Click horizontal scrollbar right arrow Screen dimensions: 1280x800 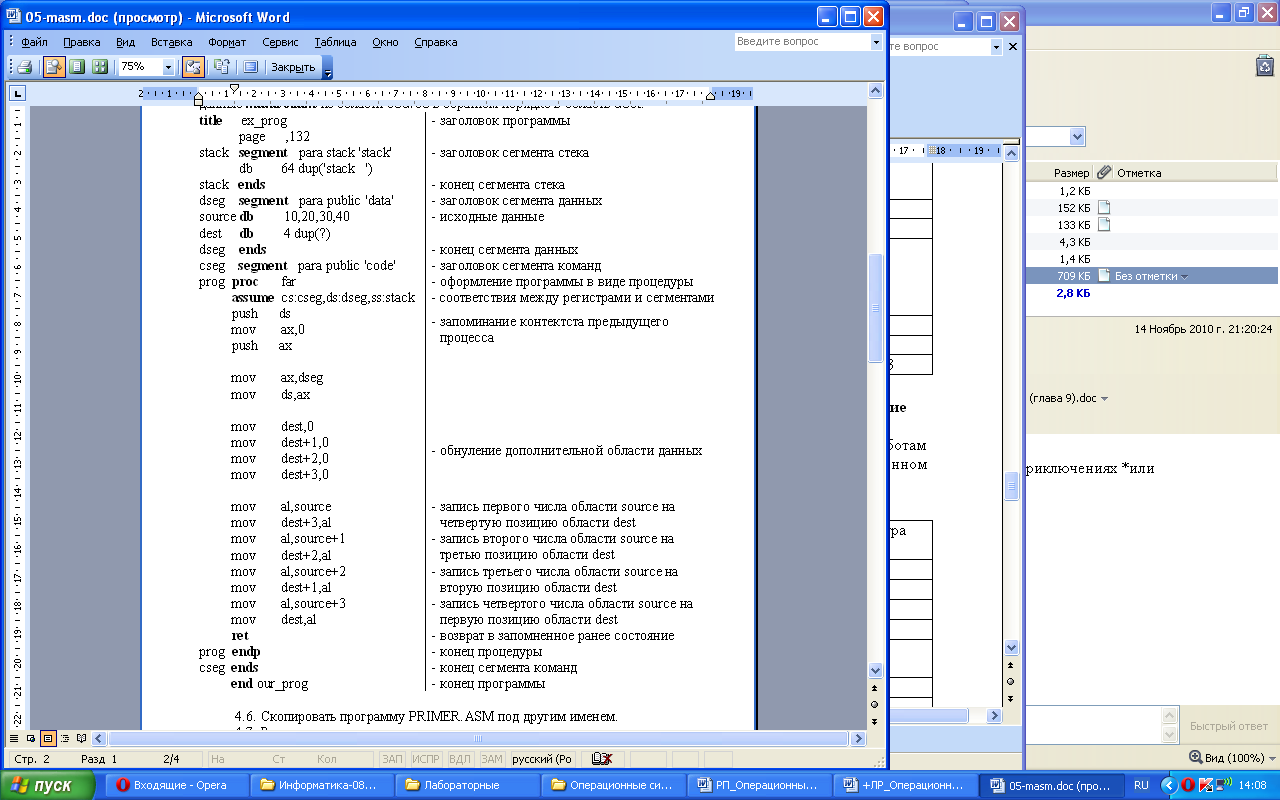tap(858, 738)
